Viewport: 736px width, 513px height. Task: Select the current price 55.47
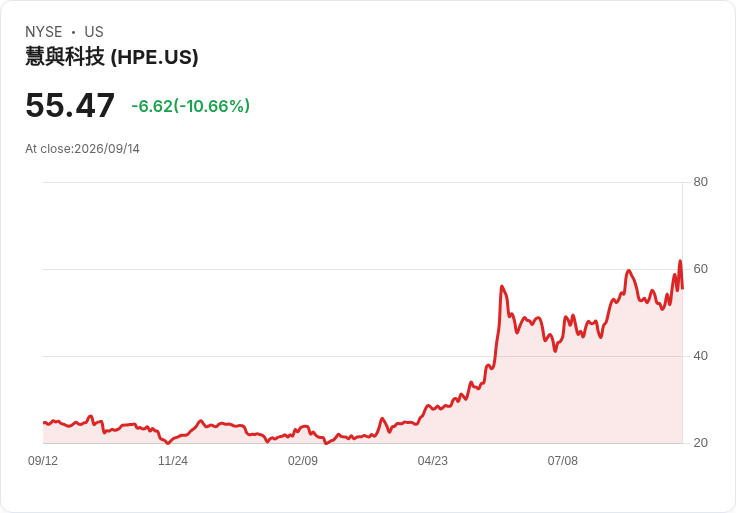[70, 105]
